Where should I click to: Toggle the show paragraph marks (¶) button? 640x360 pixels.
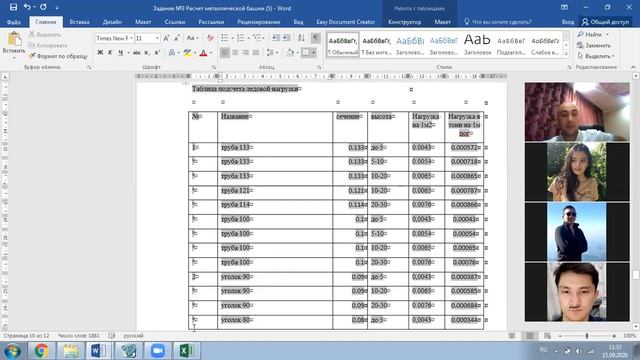[x=316, y=38]
